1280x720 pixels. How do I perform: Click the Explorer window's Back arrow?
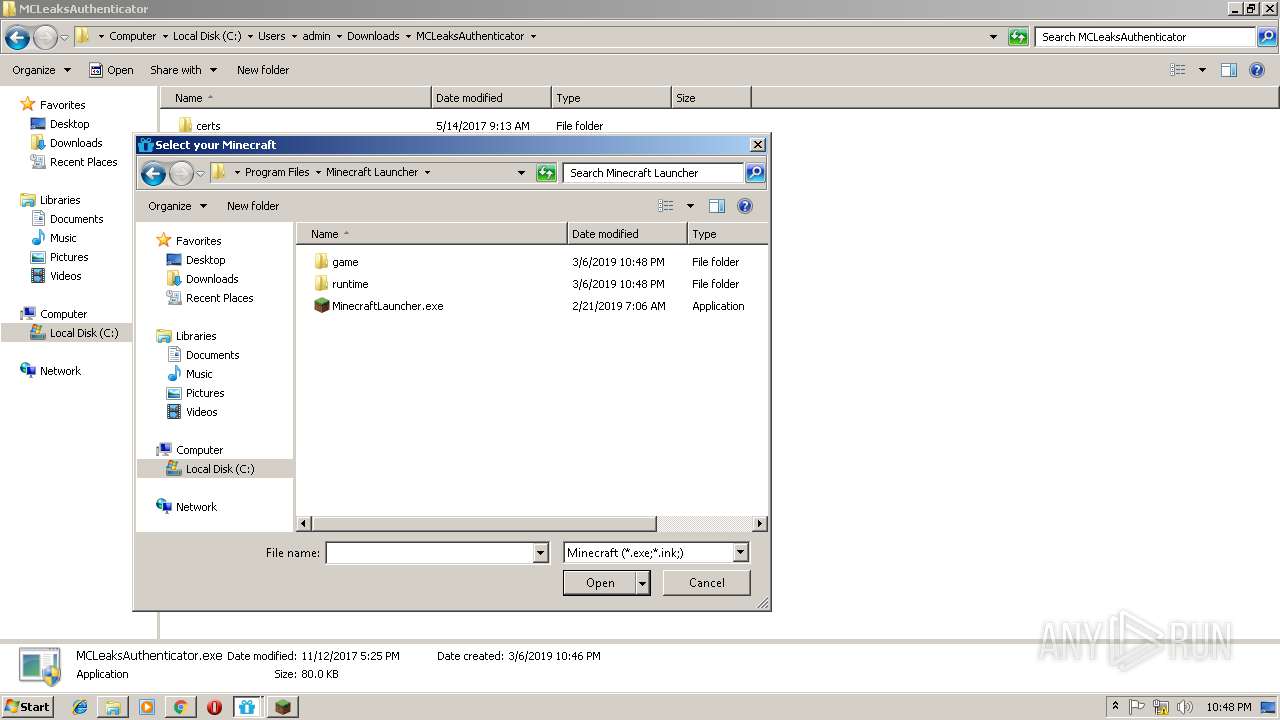point(17,38)
